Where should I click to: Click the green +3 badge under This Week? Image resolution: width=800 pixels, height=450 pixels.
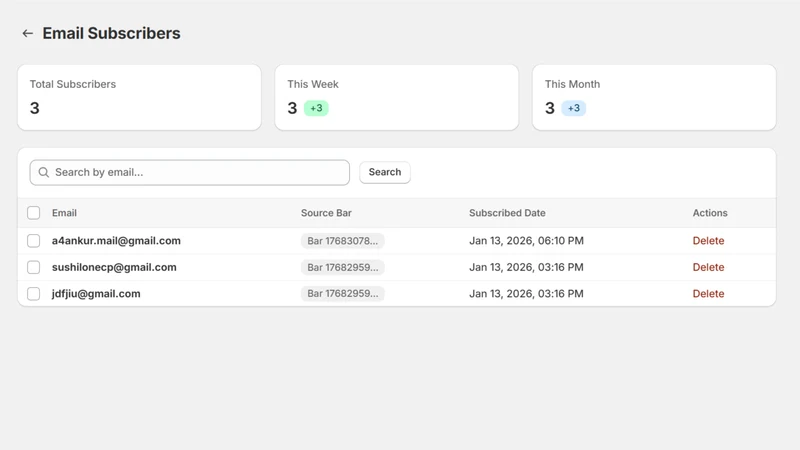point(316,108)
